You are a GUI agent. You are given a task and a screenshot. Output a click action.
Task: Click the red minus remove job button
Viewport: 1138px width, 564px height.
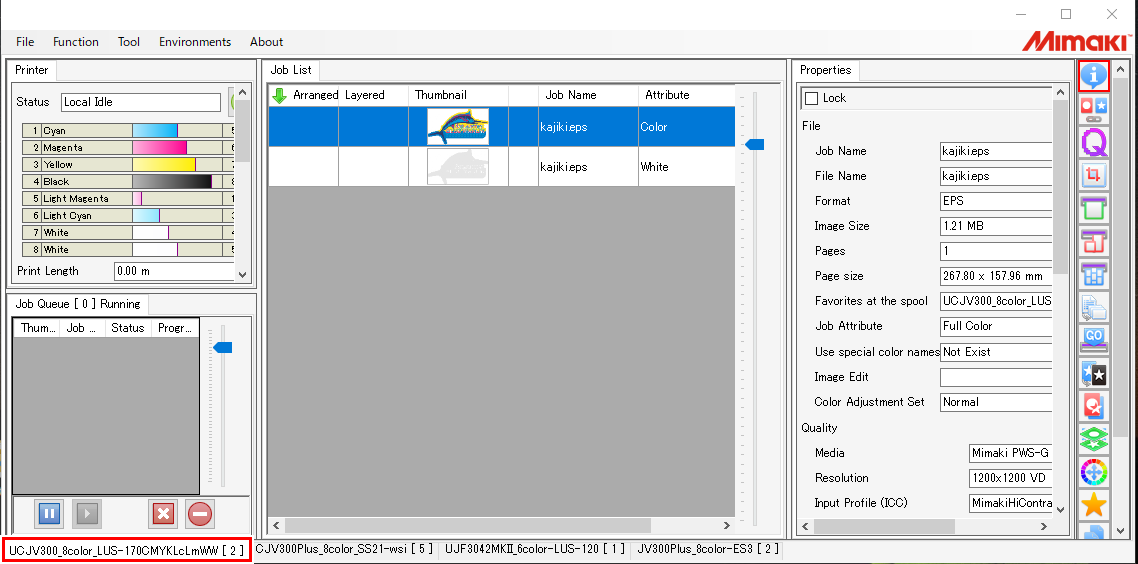pos(200,514)
